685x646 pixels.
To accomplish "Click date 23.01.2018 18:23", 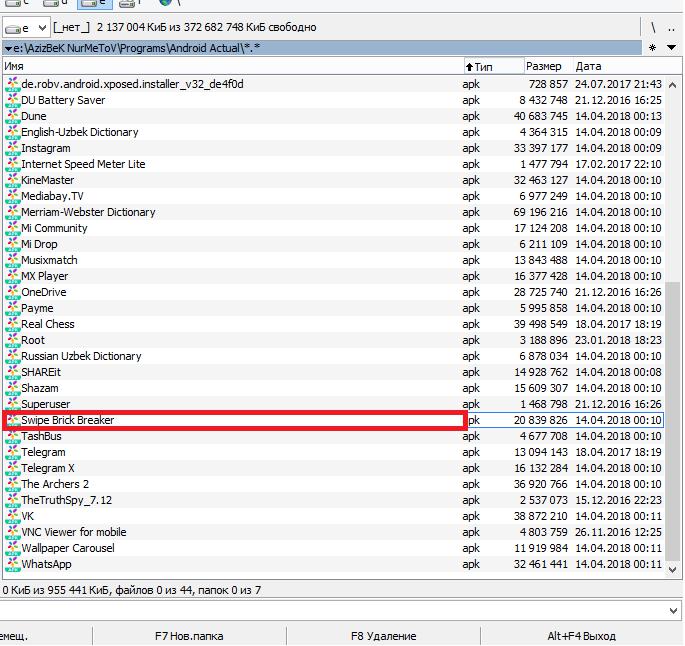I will tap(618, 340).
